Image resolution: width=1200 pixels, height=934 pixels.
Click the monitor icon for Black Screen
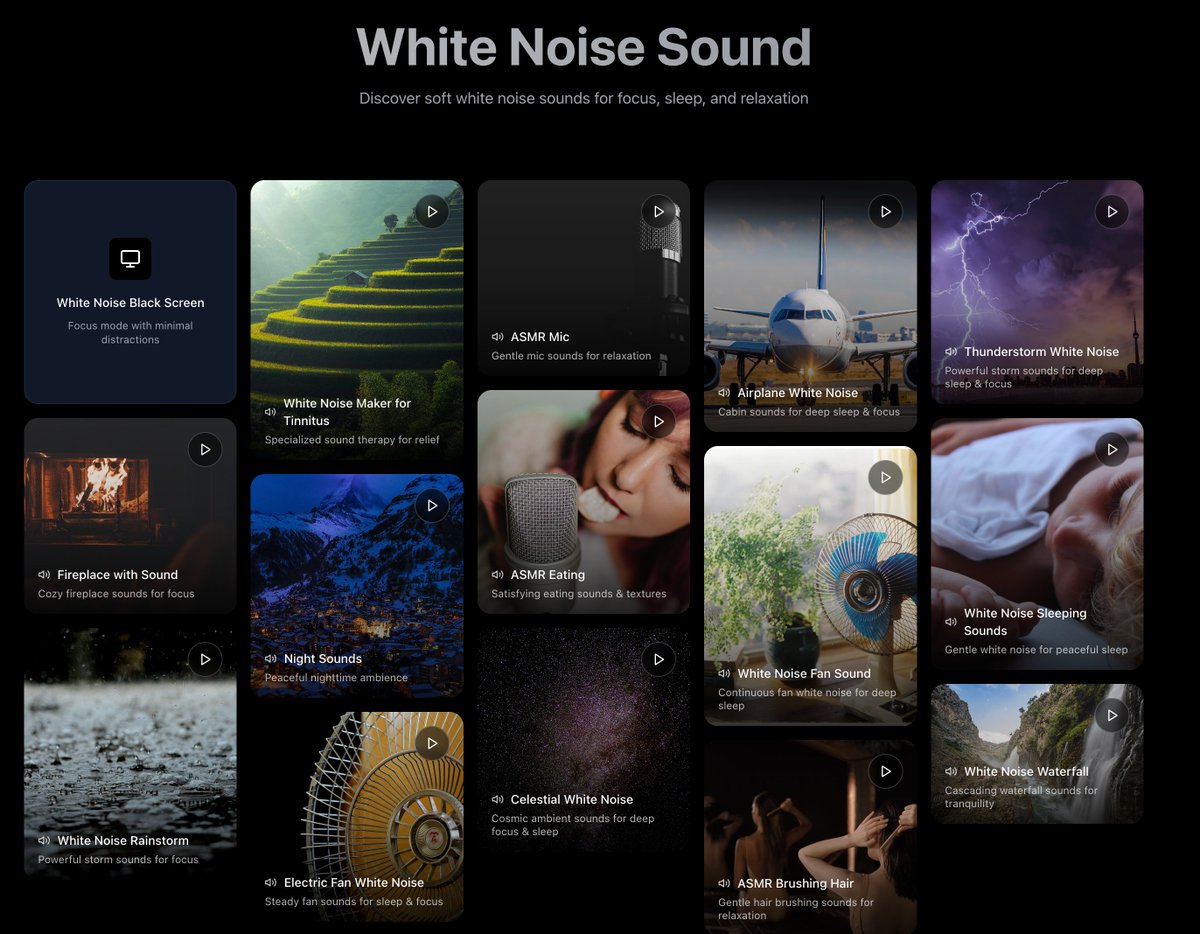click(x=130, y=259)
